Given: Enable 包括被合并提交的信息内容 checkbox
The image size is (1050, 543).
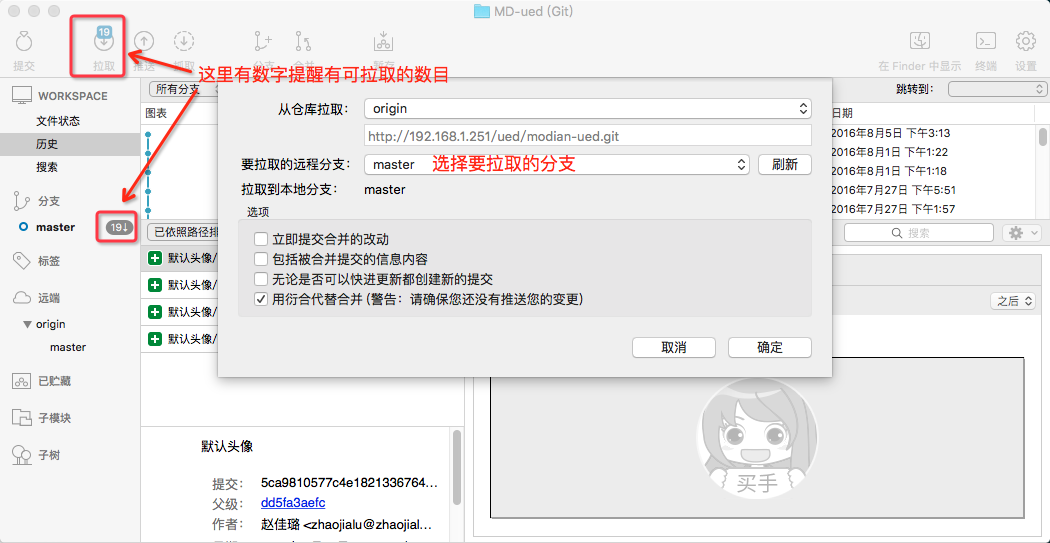Looking at the screenshot, I should 260,259.
